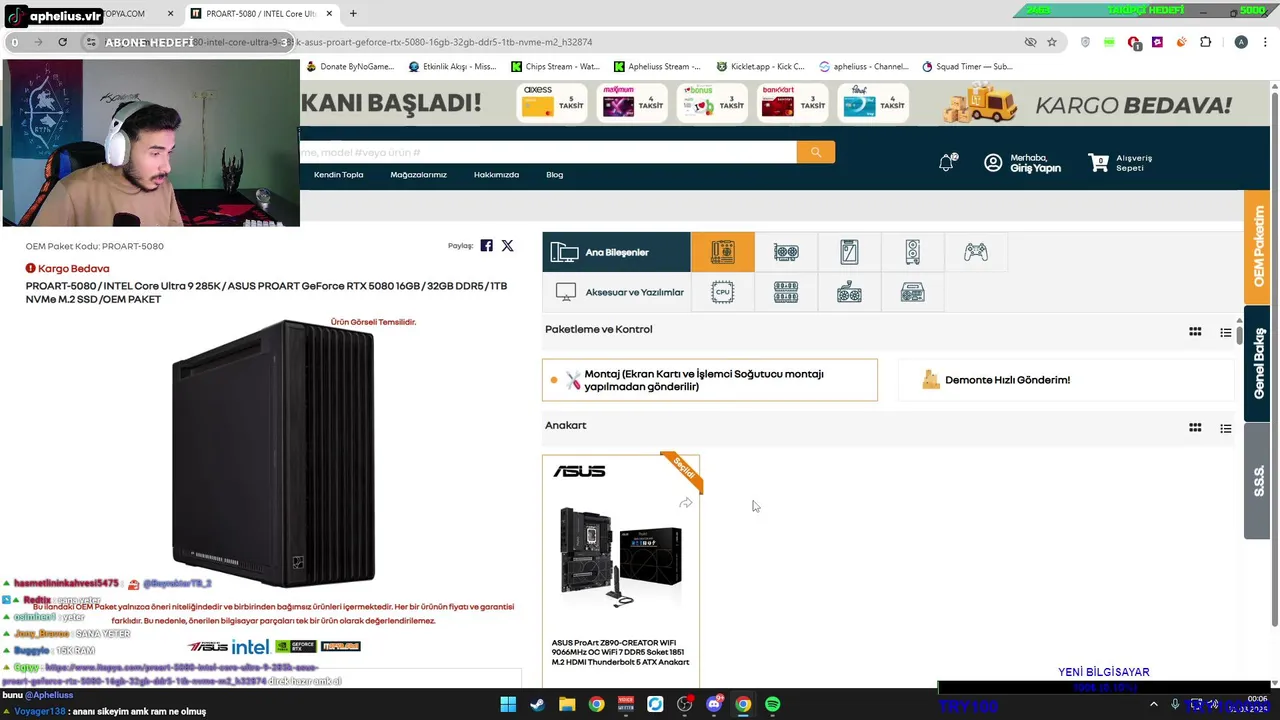Select the cooler fan component icon
The image size is (1280, 720).
849,292
